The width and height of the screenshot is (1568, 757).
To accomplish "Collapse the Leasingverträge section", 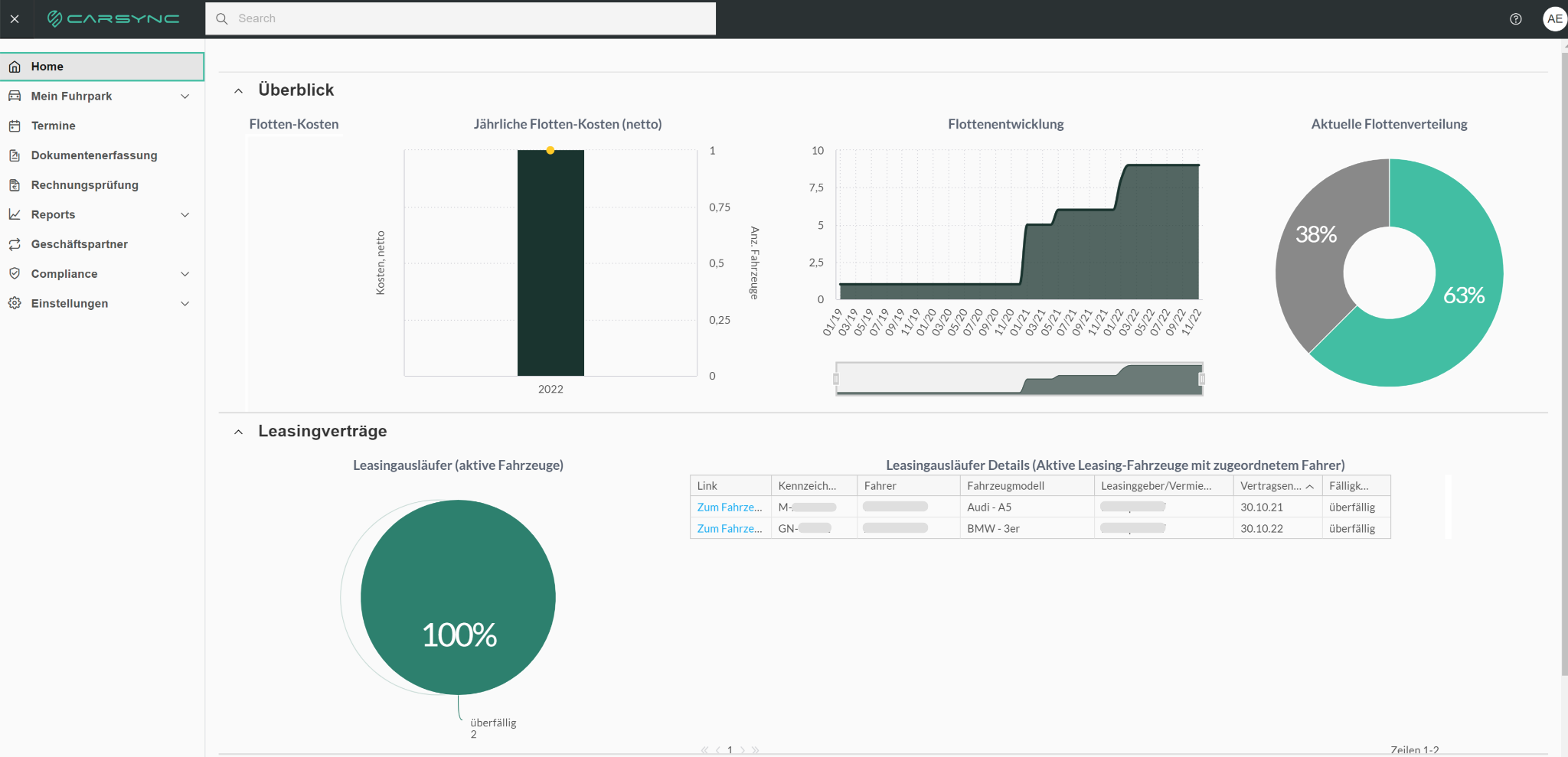I will coord(239,432).
